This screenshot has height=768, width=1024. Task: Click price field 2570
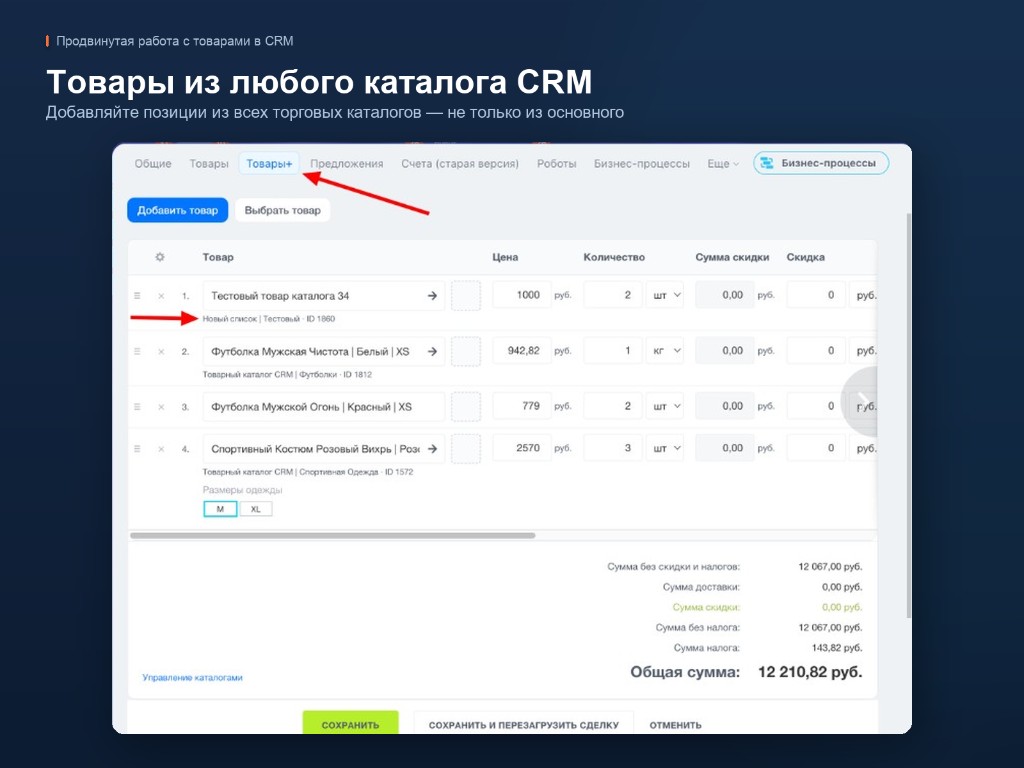[522, 448]
